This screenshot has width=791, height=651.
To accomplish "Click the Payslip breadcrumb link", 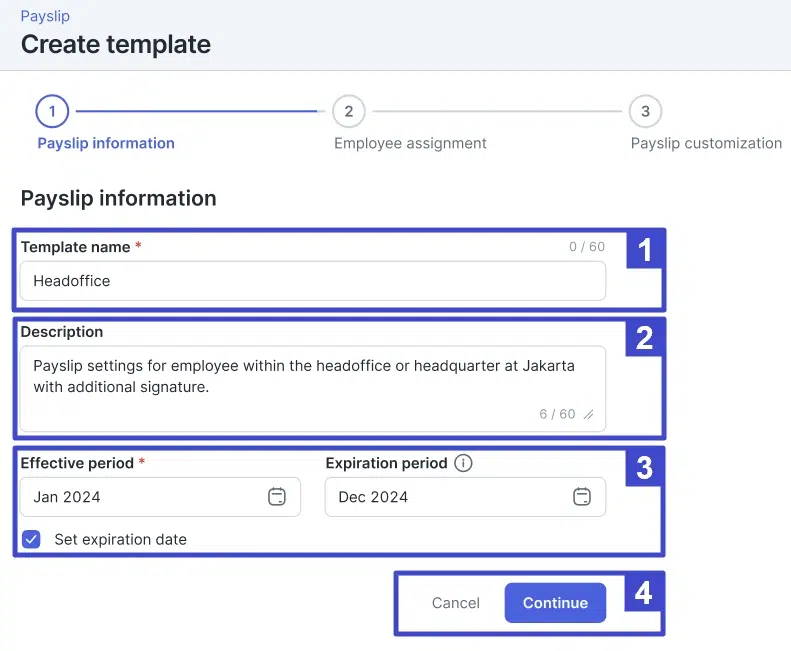I will tap(45, 16).
